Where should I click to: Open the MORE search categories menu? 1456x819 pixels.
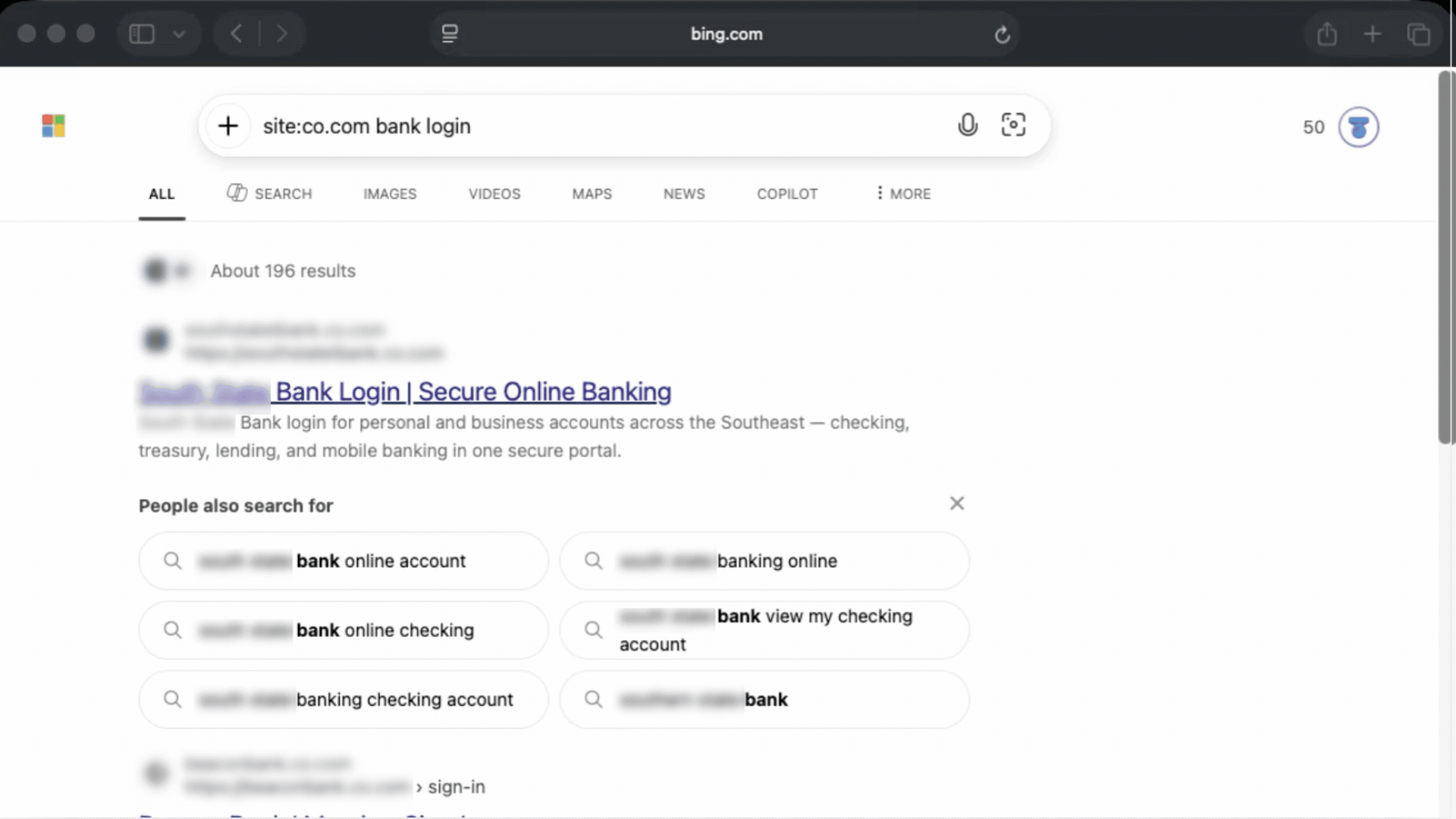point(902,193)
